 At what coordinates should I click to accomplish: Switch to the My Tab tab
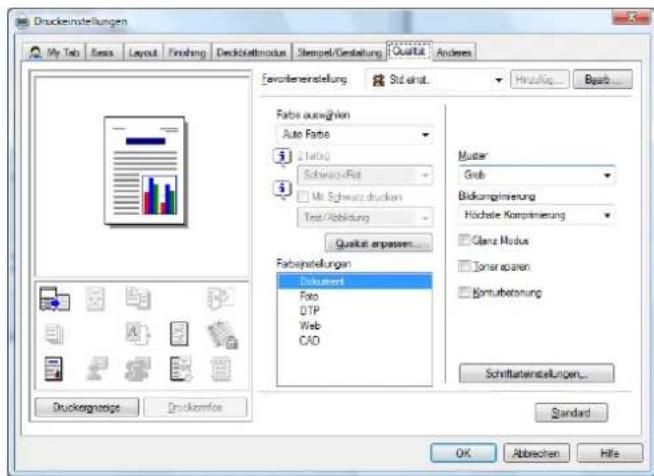point(54,53)
